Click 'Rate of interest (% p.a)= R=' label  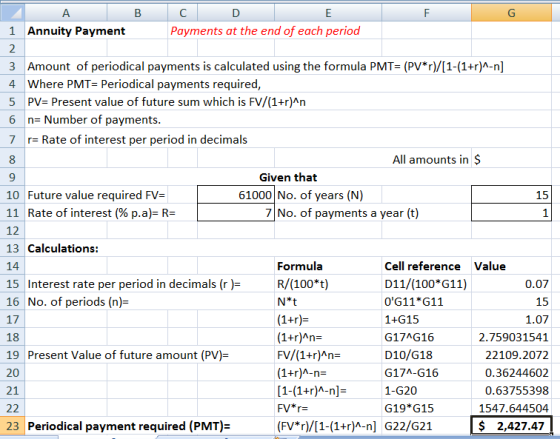click(101, 213)
